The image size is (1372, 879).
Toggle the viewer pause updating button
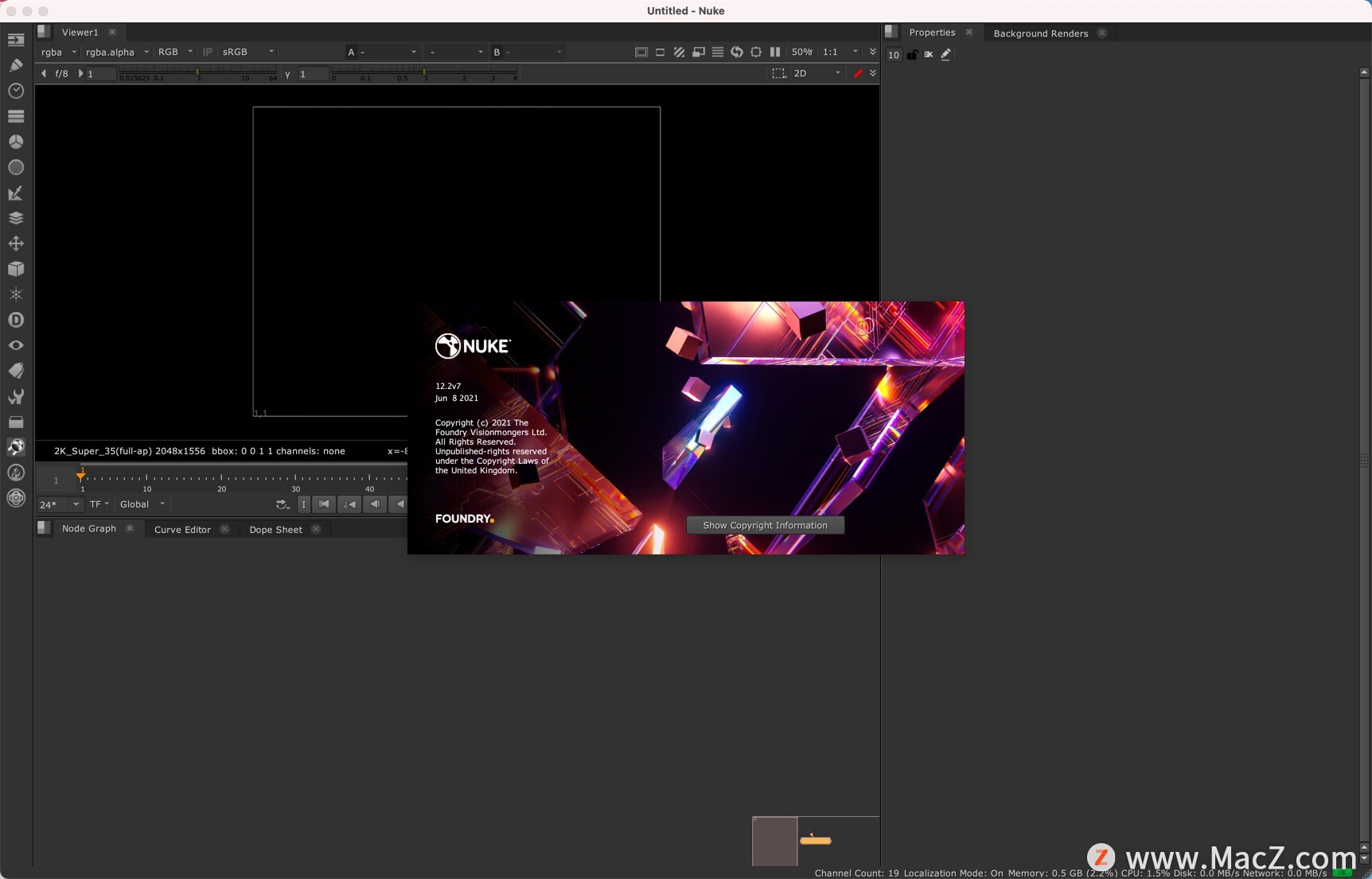(775, 52)
